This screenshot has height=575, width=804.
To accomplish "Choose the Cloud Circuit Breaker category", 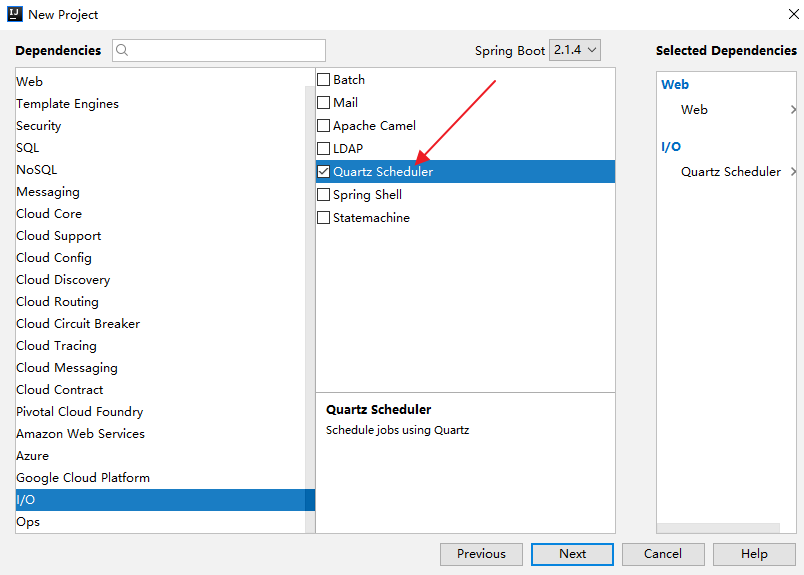I will pyautogui.click(x=160, y=324).
